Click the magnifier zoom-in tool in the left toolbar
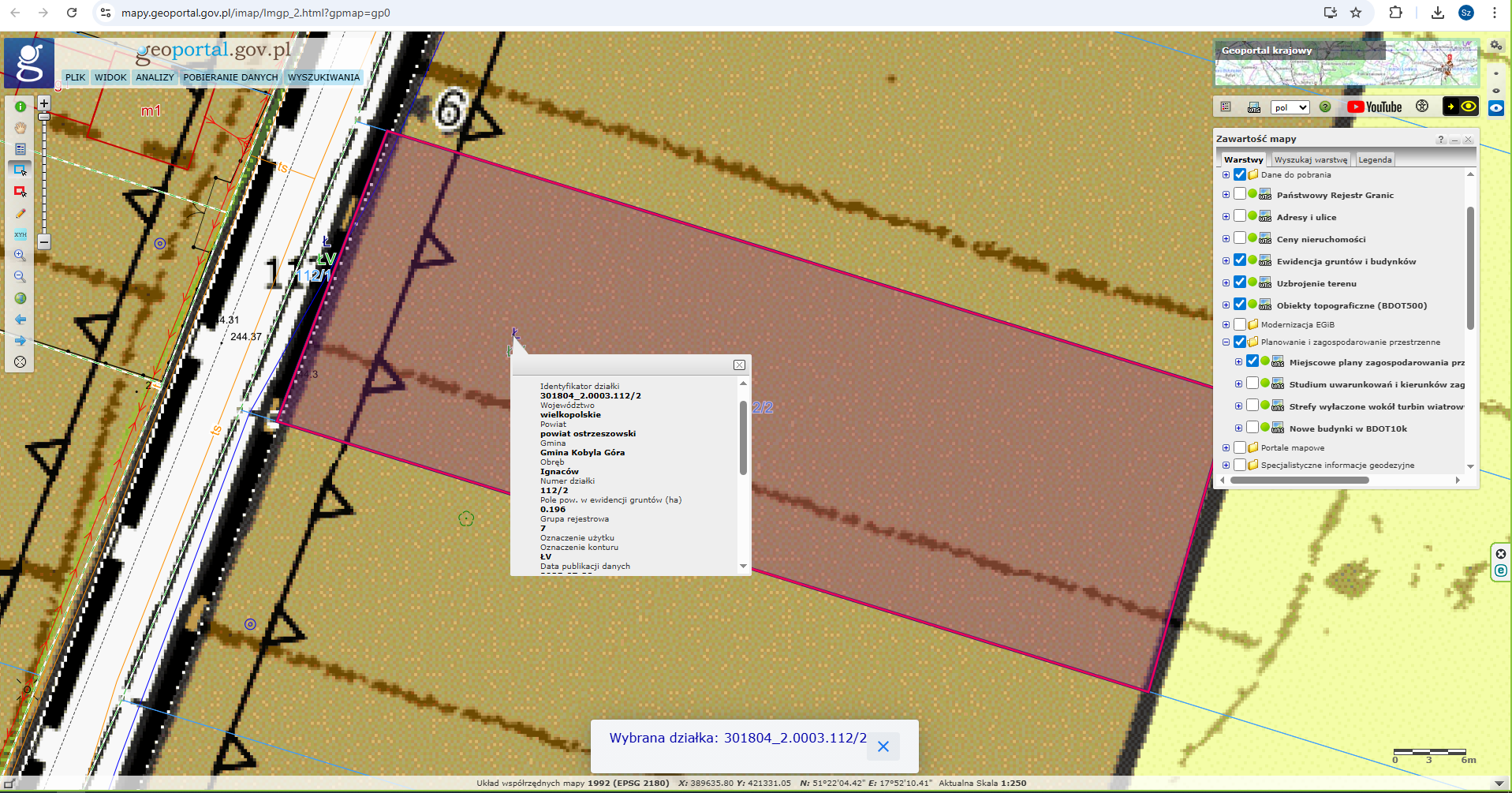Screen dimensions: 1512x793 (x=21, y=256)
